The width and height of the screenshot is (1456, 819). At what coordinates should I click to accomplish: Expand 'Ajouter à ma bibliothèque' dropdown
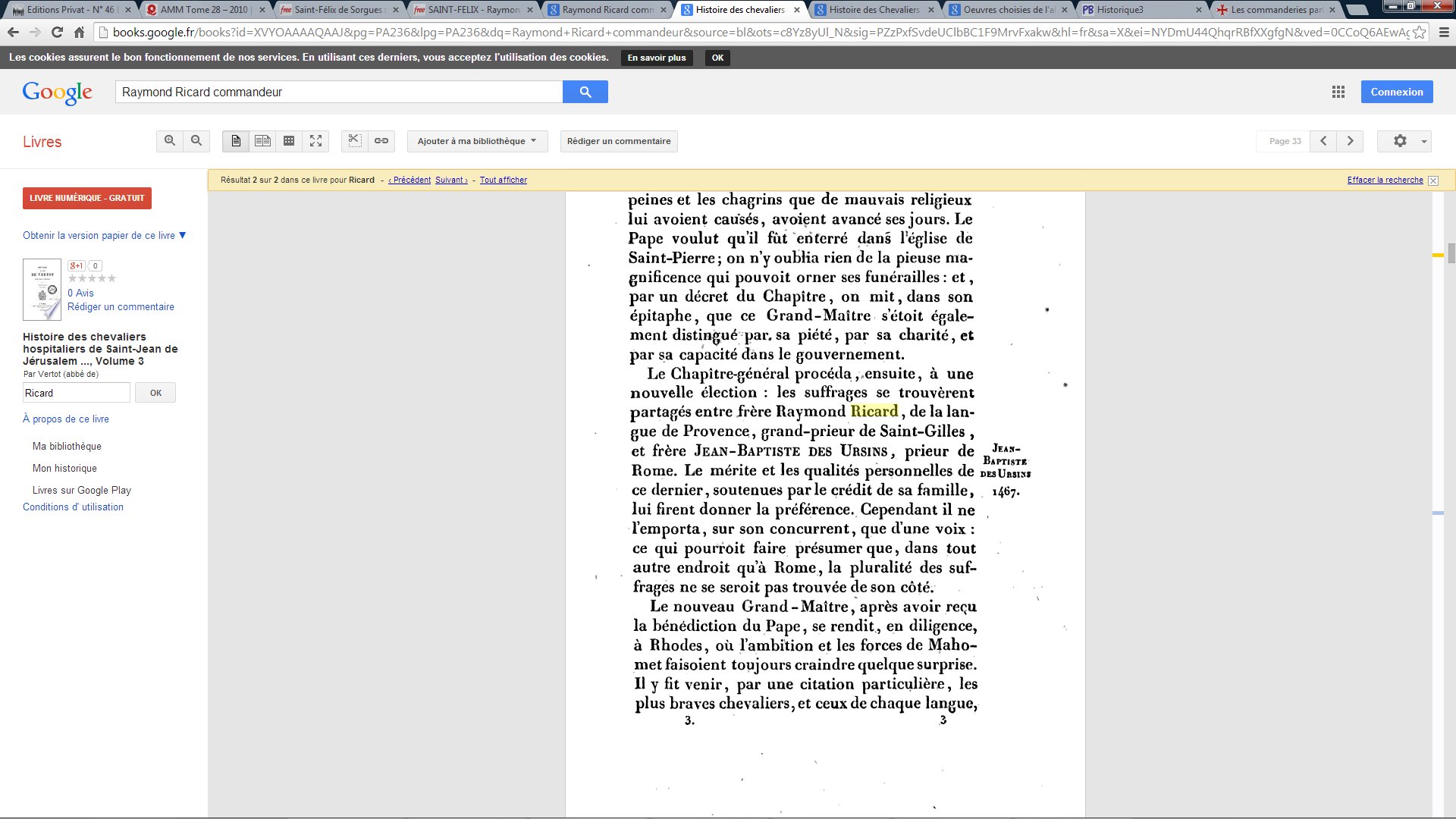(477, 141)
